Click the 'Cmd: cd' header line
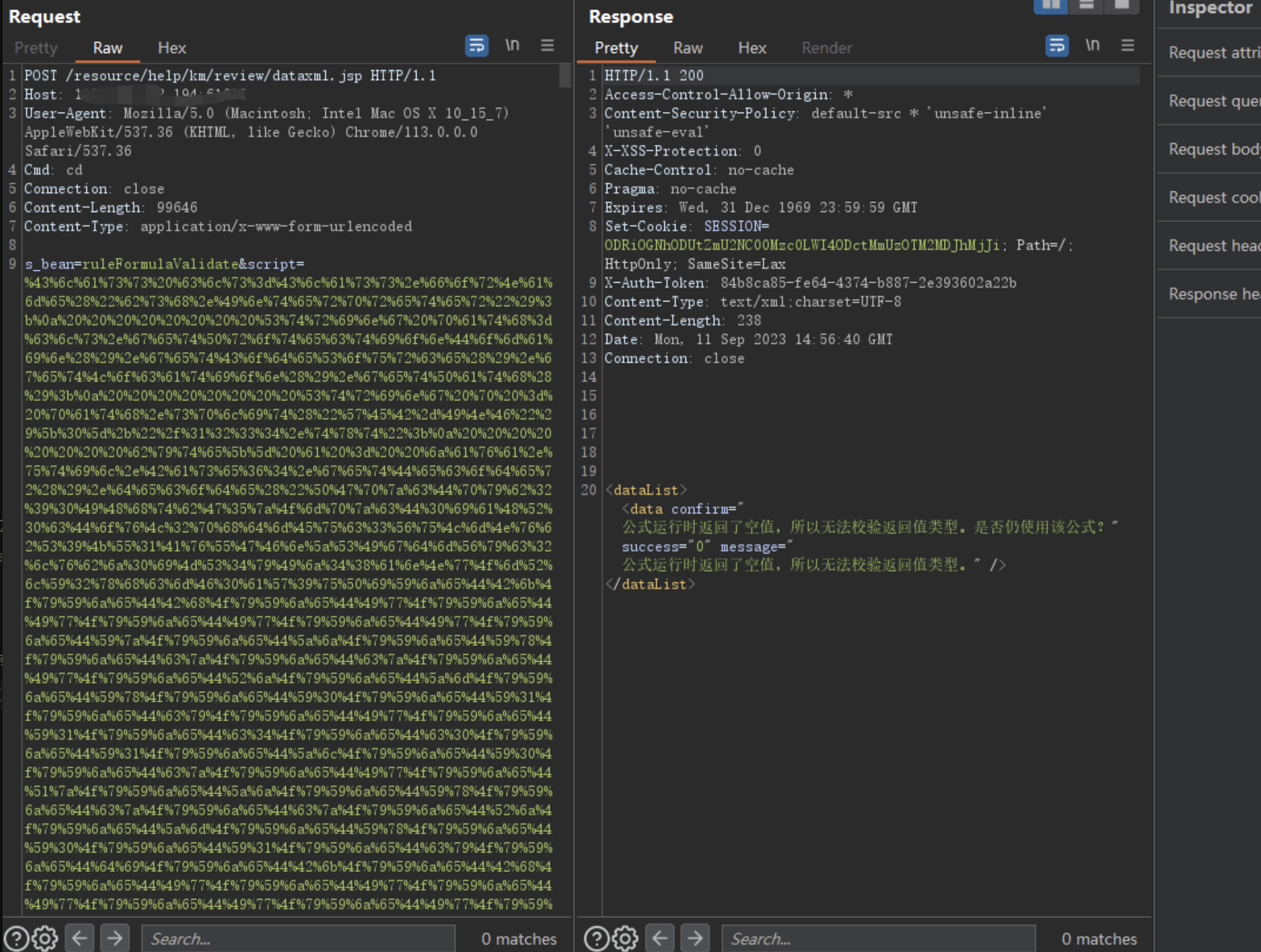1261x952 pixels. [x=54, y=170]
